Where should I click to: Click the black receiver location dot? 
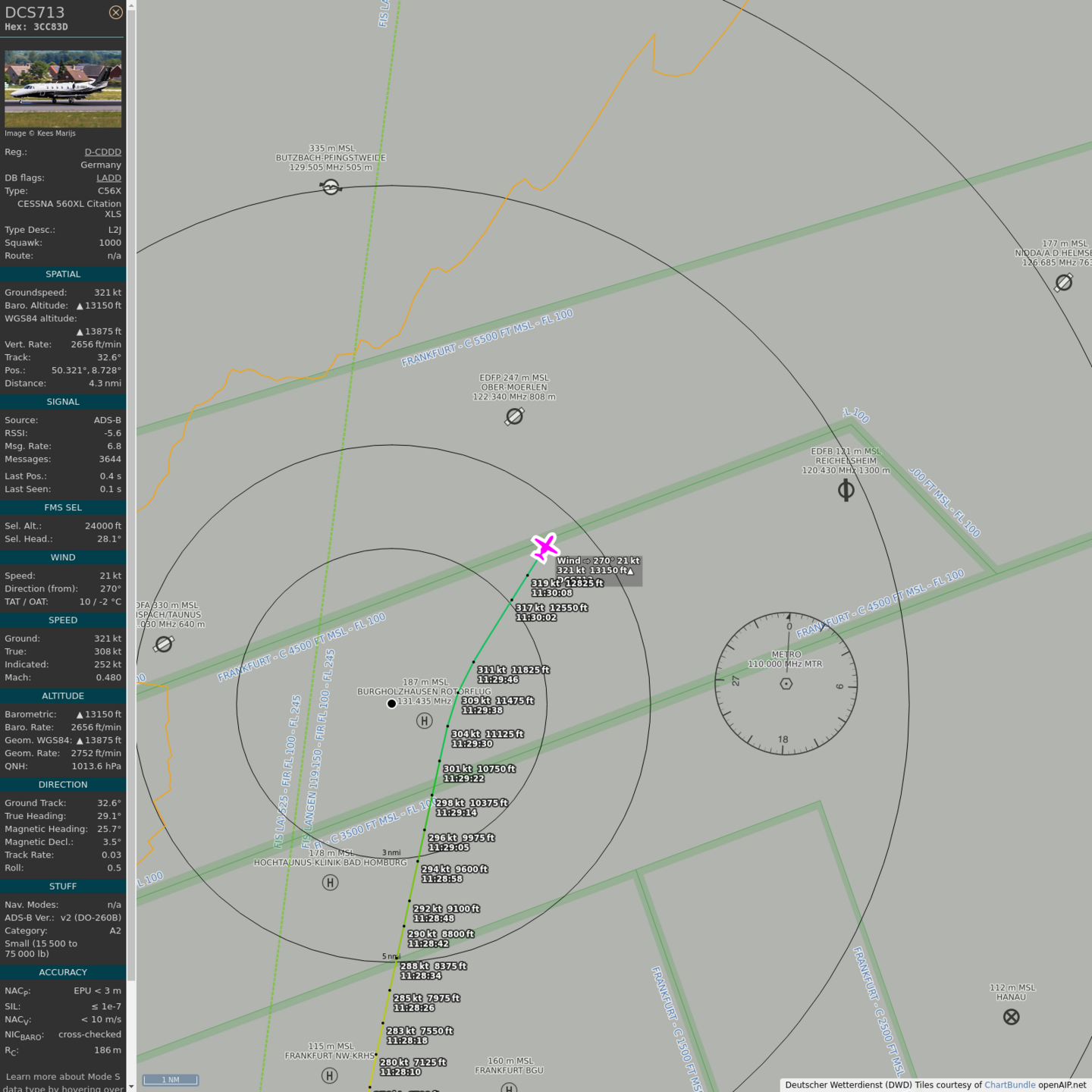pyautogui.click(x=391, y=704)
